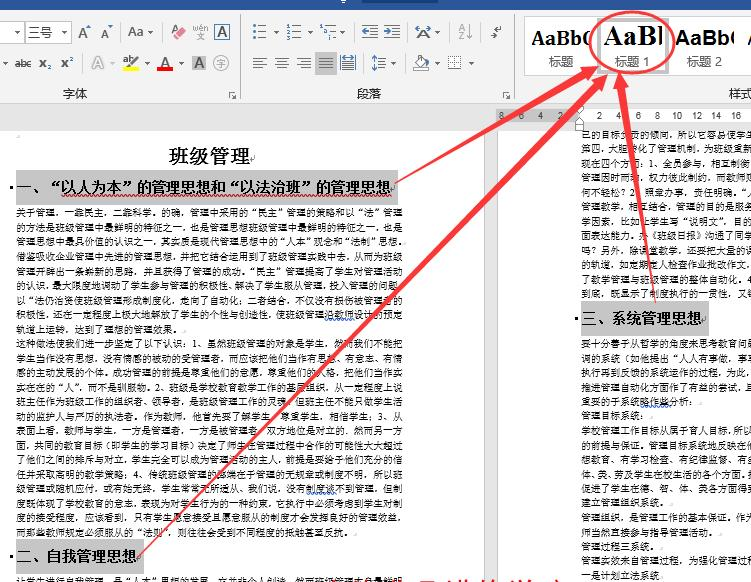Click the Align Left icon
Screen dimensions: 751x582
[x=260, y=63]
